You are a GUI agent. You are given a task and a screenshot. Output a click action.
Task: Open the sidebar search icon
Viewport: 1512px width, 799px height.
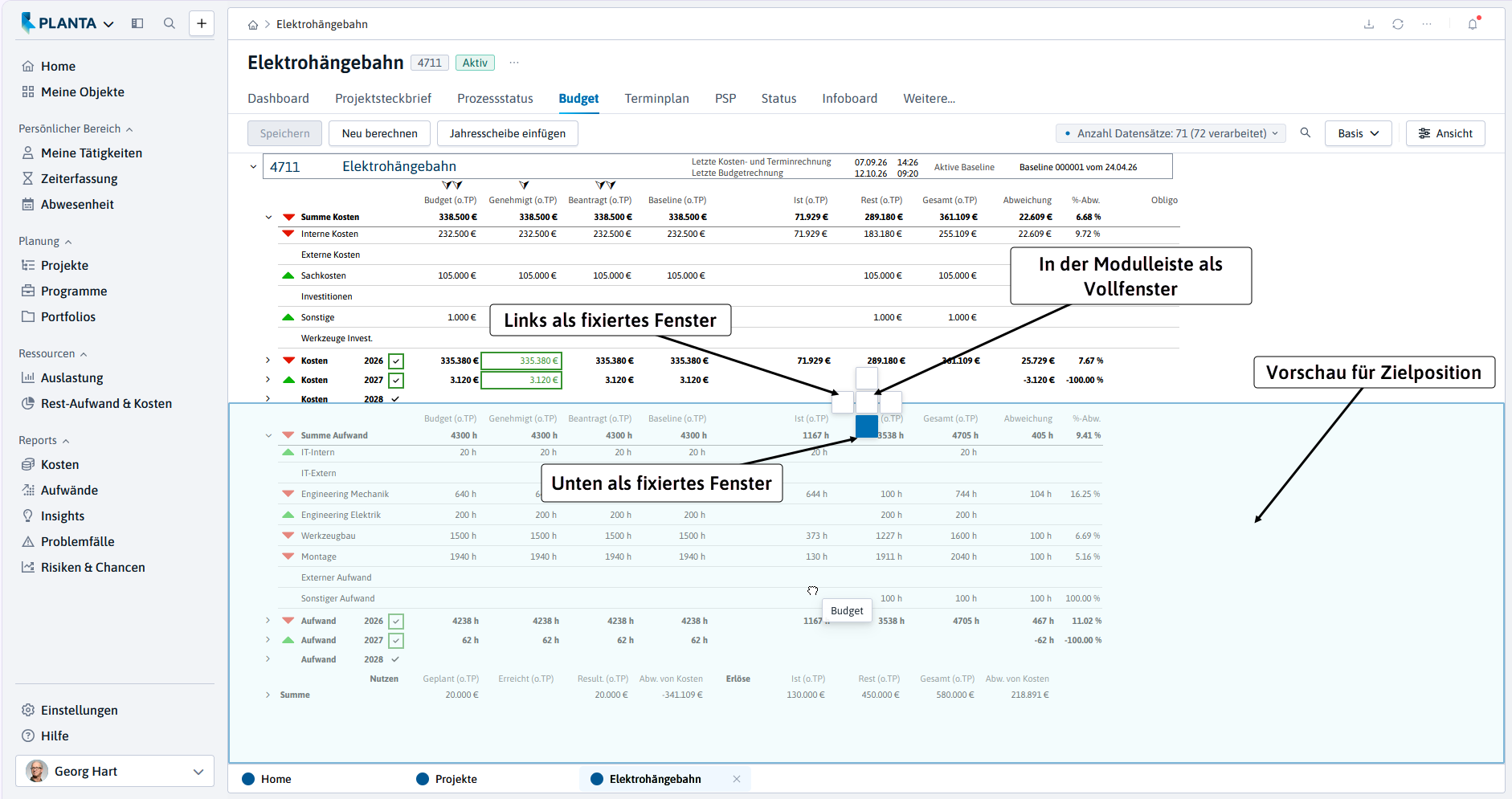170,23
